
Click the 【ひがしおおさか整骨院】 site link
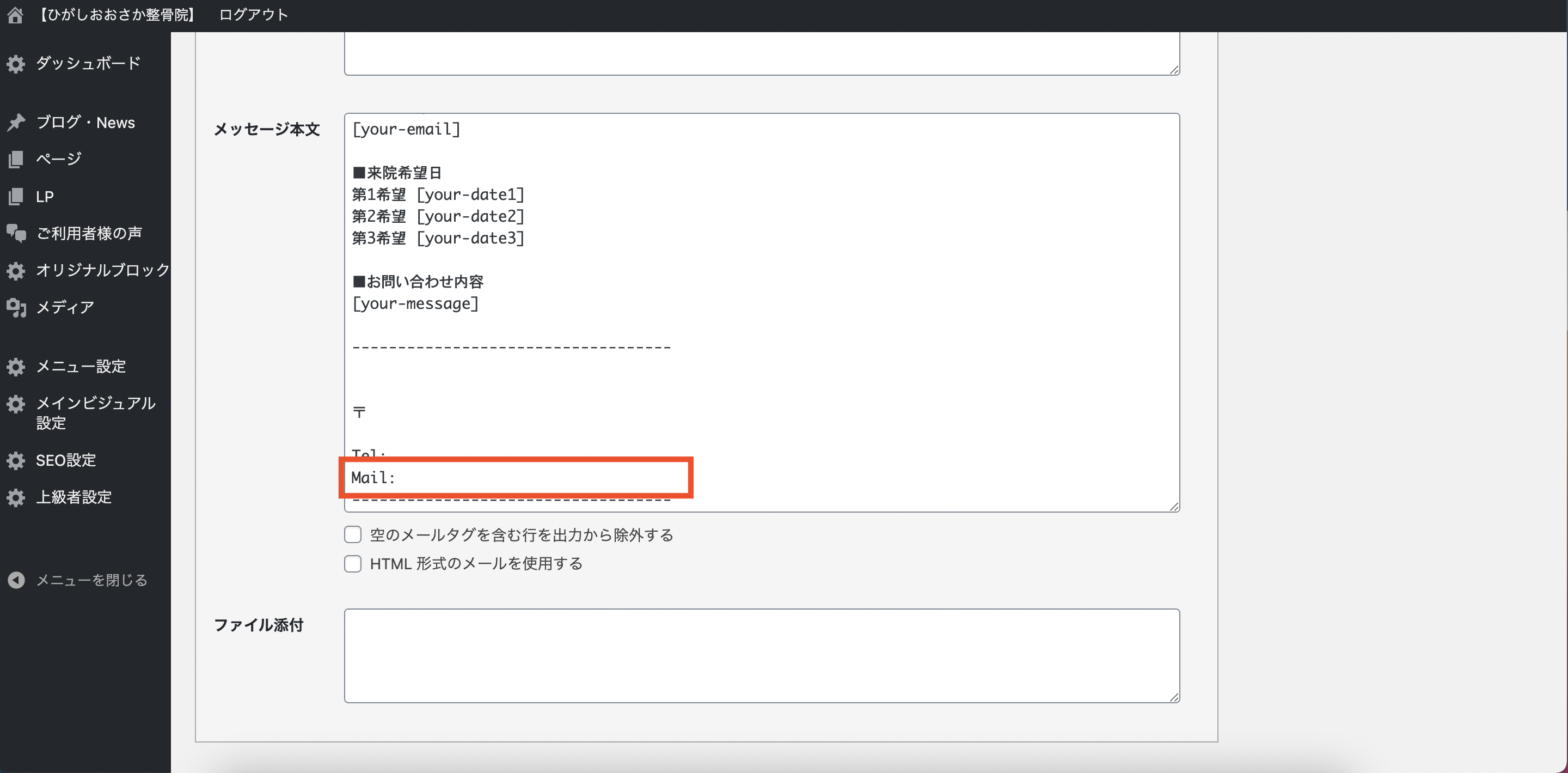(117, 15)
